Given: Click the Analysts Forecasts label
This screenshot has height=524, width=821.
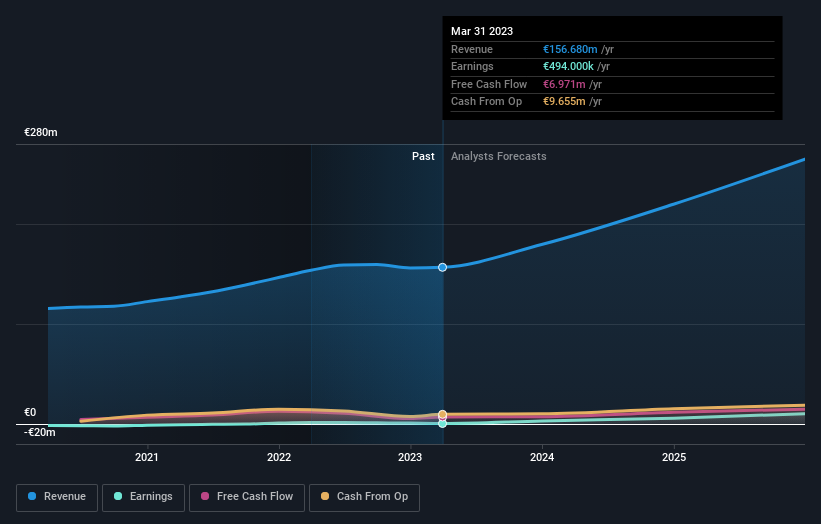Looking at the screenshot, I should [498, 156].
